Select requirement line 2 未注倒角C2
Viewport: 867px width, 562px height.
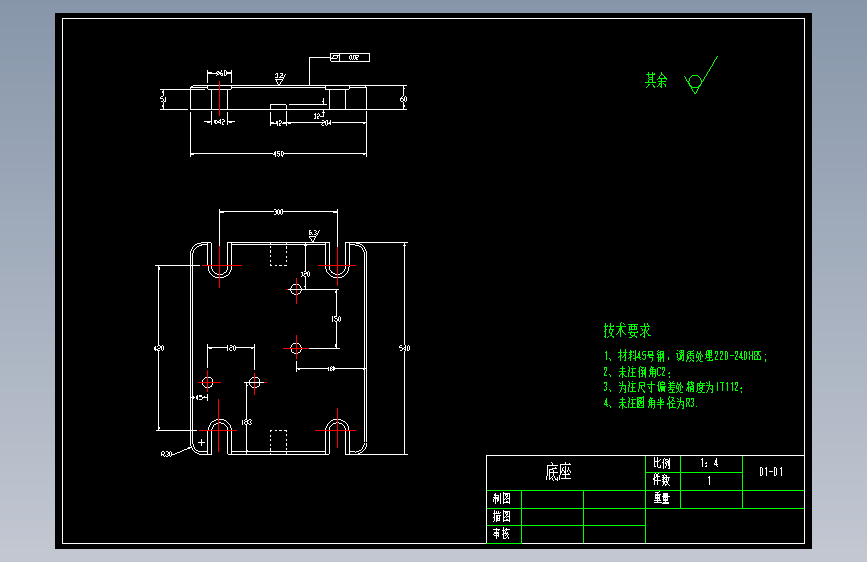pos(637,372)
